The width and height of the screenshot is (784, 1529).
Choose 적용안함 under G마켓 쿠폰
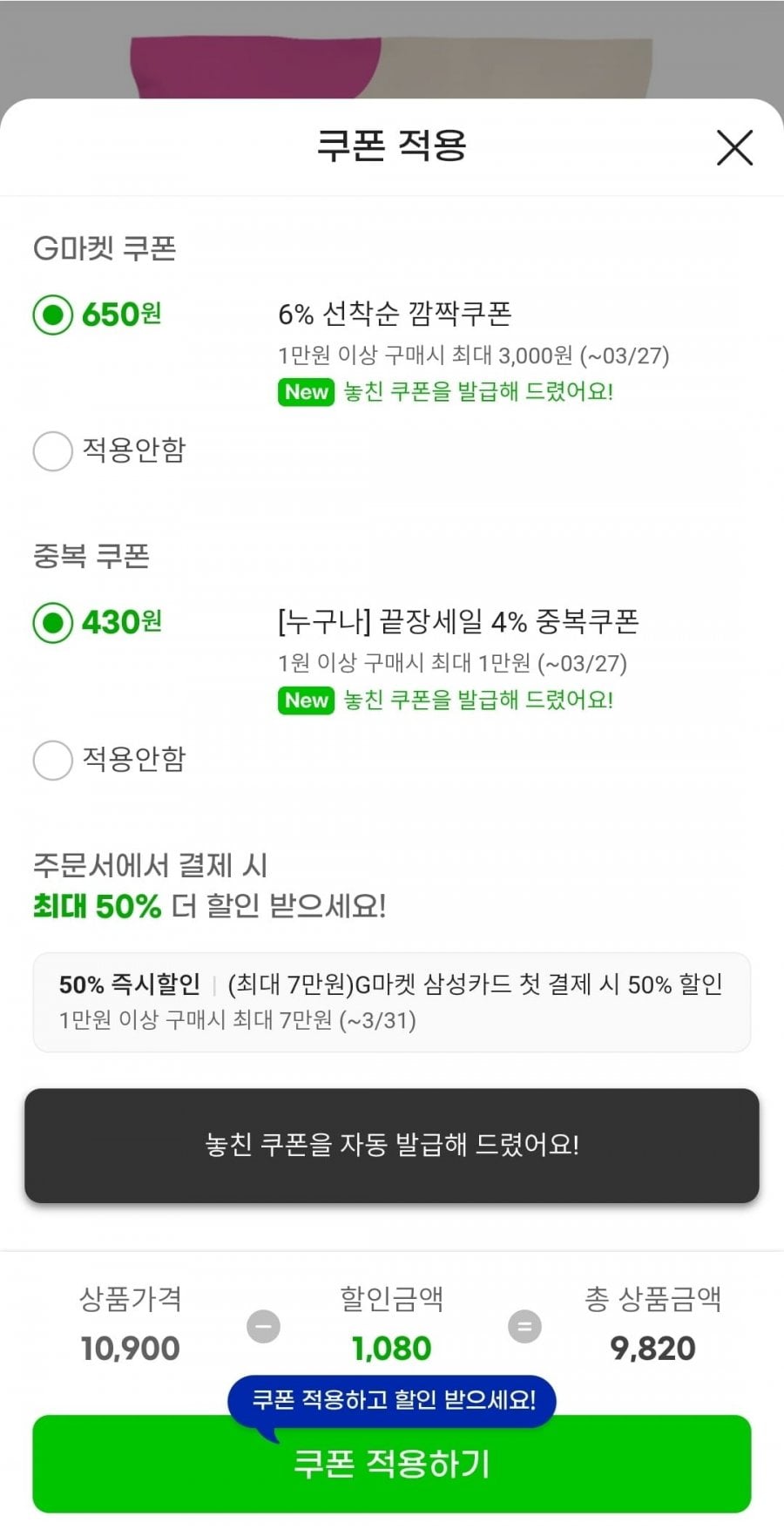click(x=53, y=450)
